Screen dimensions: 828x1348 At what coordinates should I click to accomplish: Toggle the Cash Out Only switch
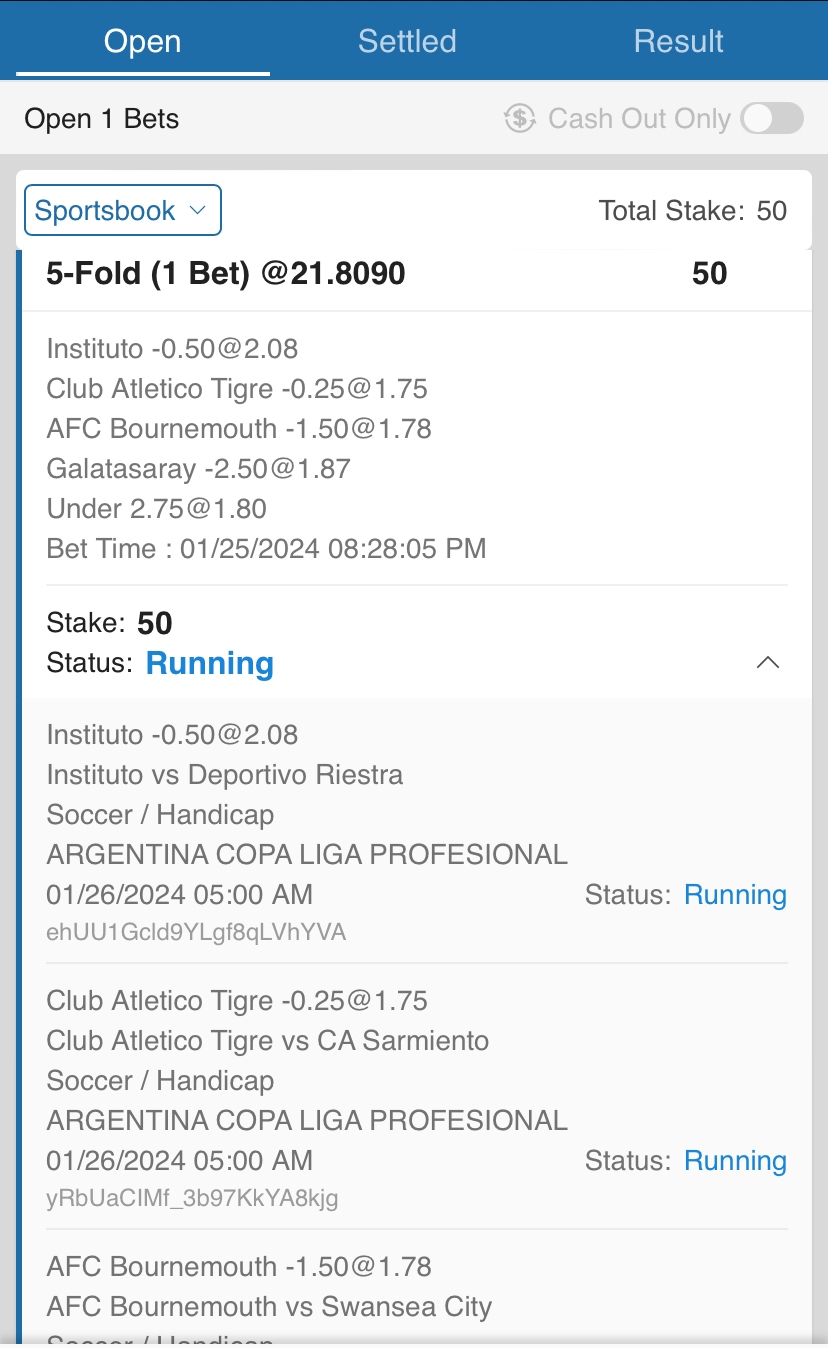772,118
